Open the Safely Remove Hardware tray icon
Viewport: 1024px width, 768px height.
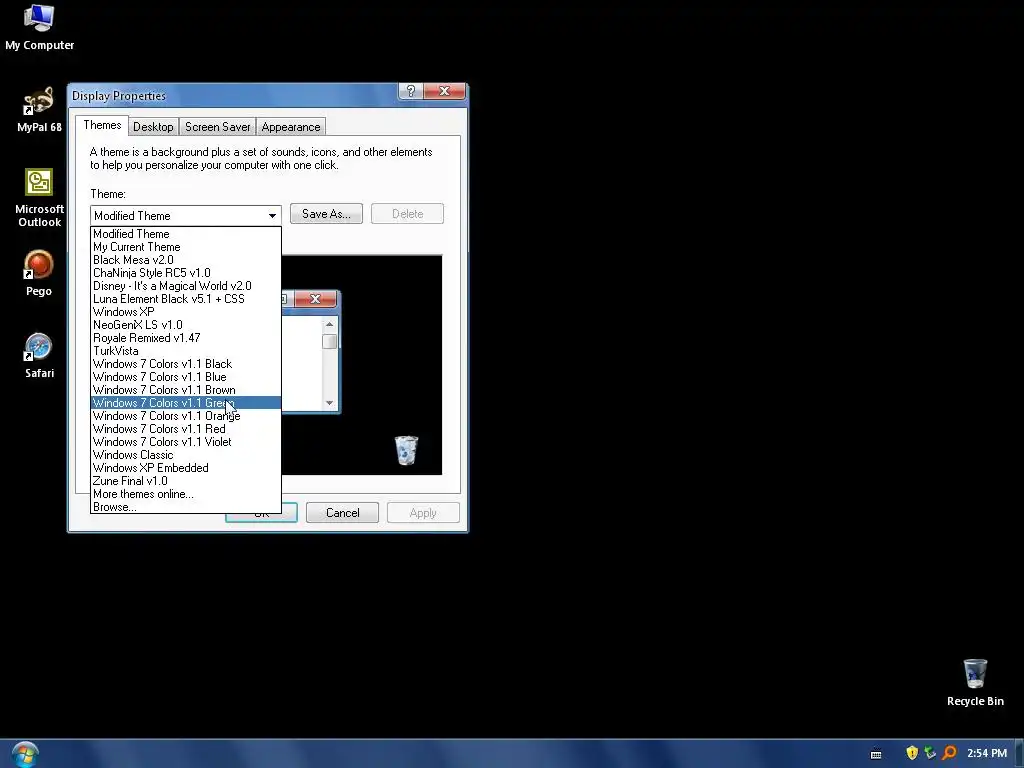point(930,753)
